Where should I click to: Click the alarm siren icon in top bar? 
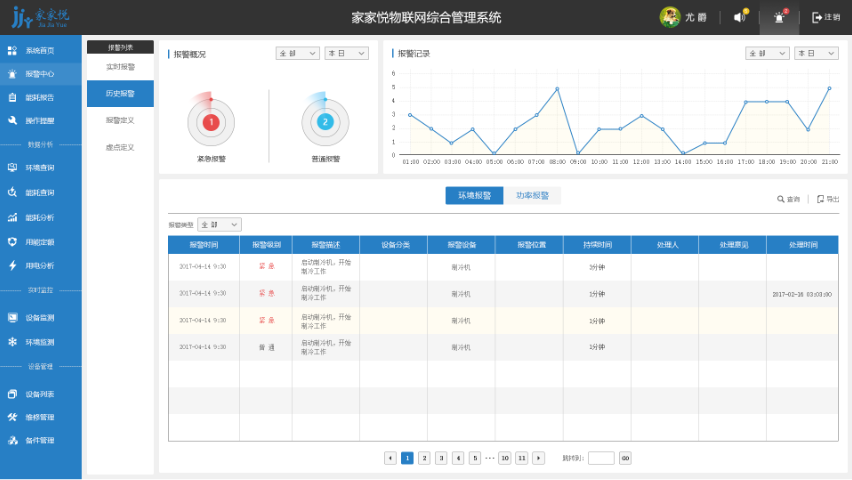point(779,17)
